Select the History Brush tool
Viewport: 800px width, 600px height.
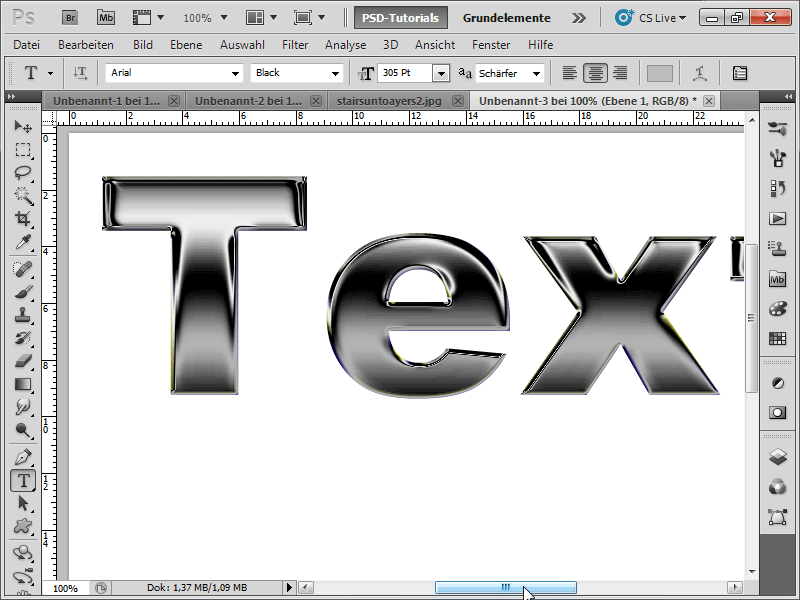23,338
